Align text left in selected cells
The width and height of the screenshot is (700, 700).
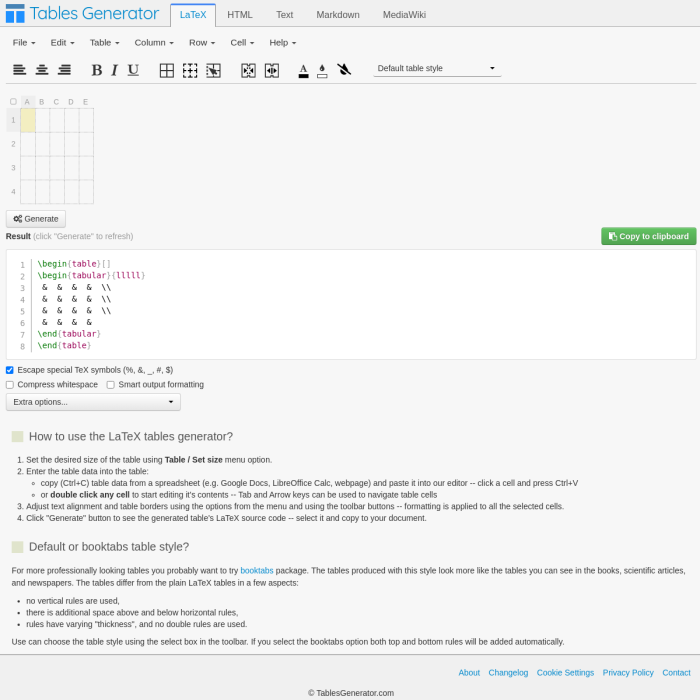(20, 70)
